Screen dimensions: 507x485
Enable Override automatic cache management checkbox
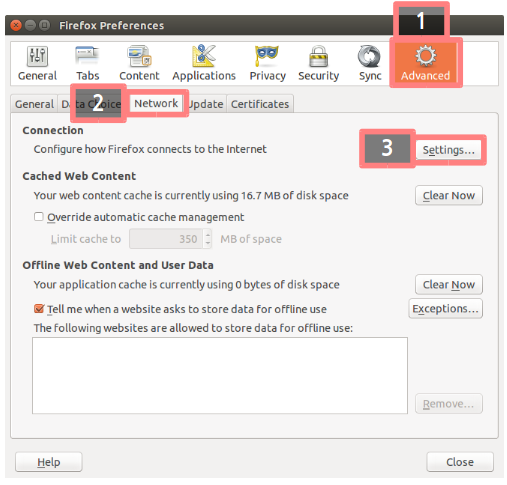pyautogui.click(x=39, y=217)
